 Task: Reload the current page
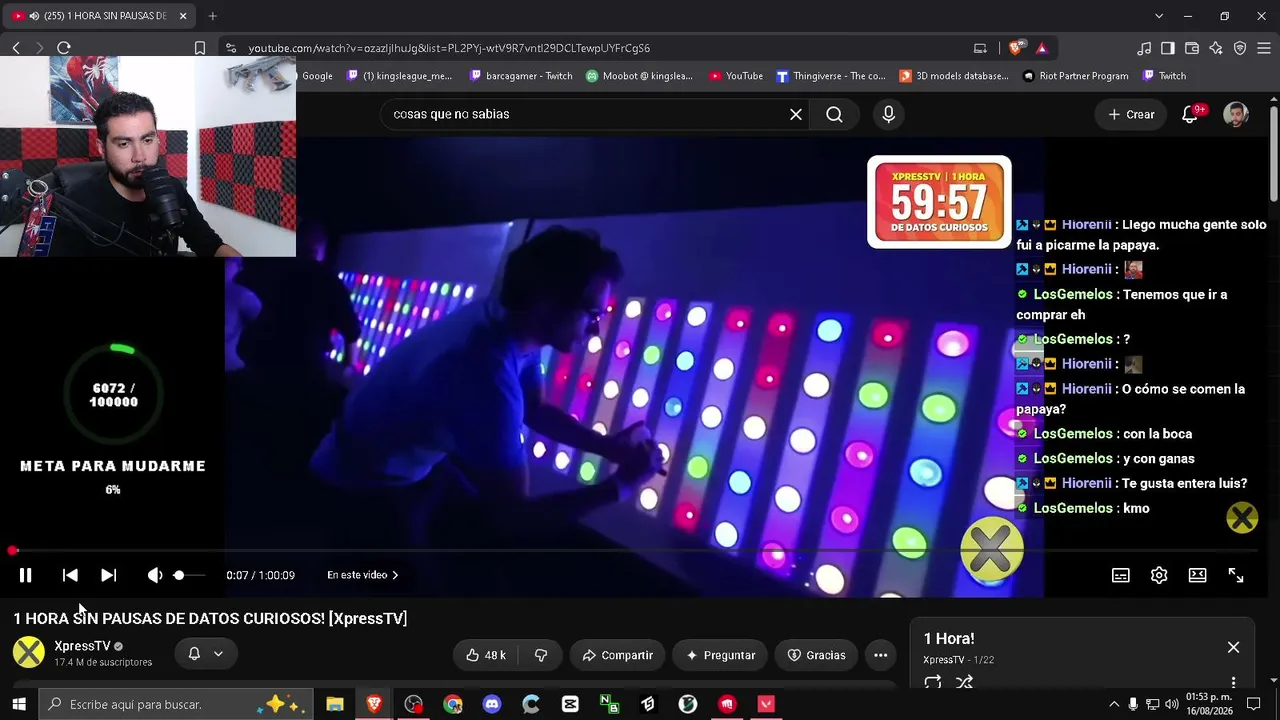pos(64,48)
